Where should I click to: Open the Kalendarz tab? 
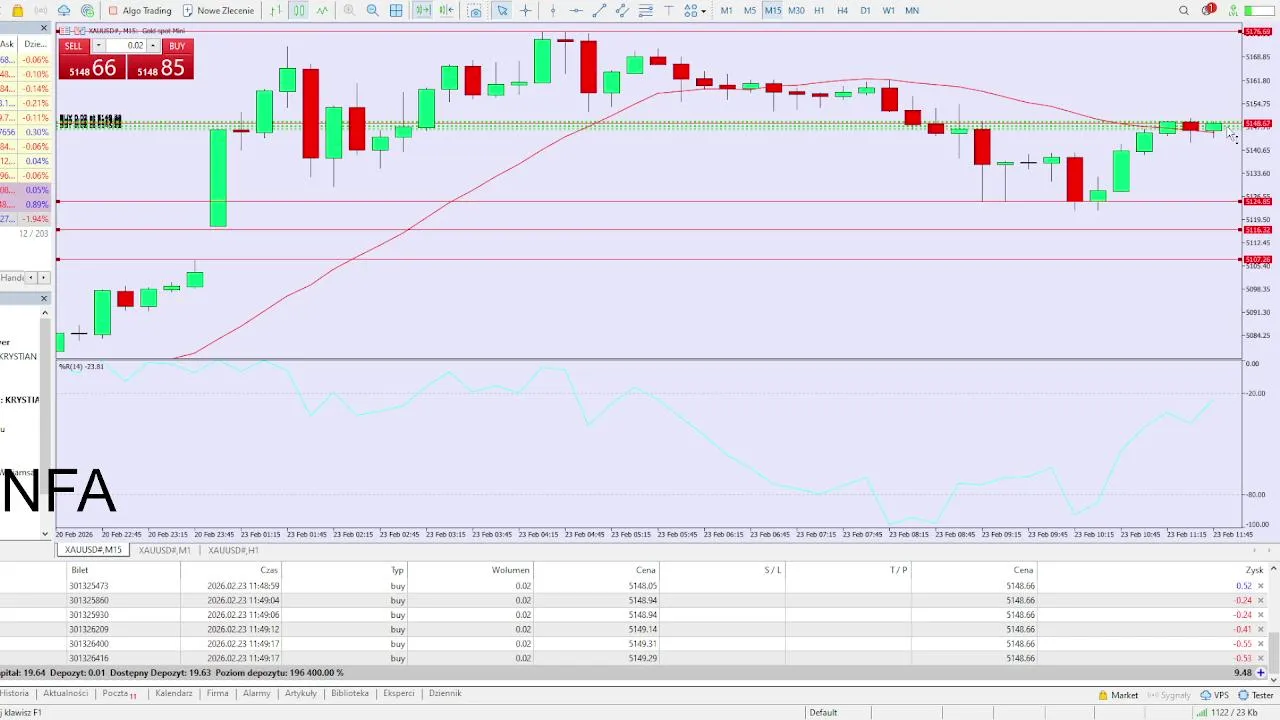point(173,693)
